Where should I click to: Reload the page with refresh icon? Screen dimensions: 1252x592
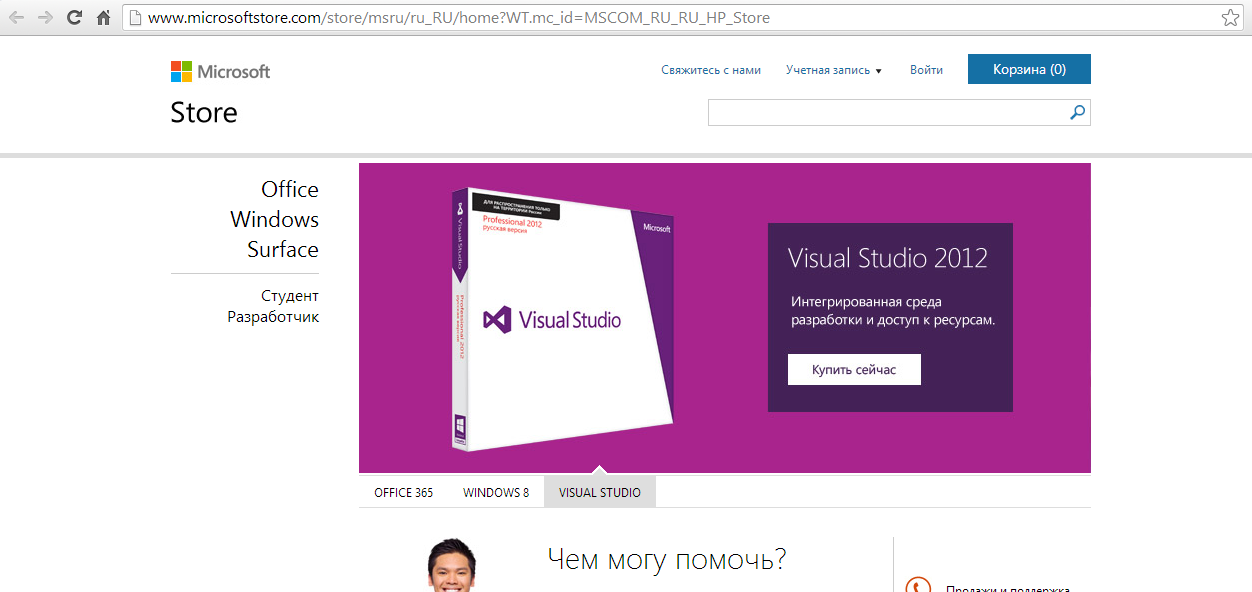(74, 18)
